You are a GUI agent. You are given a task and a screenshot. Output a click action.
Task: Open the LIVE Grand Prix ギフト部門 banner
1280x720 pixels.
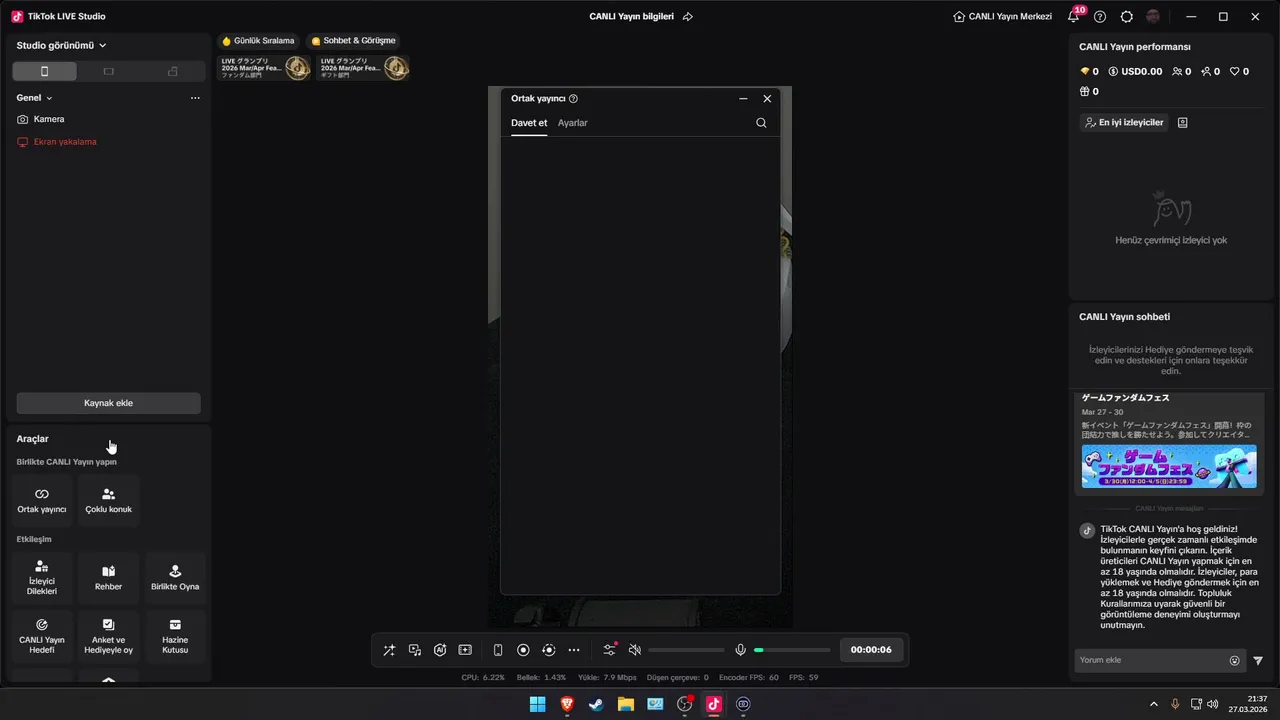click(363, 67)
